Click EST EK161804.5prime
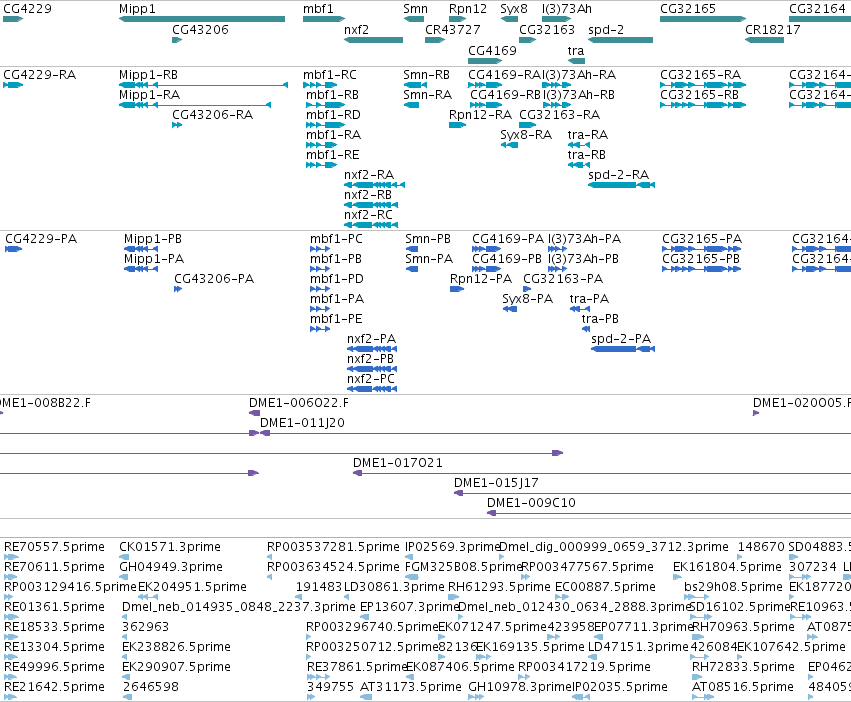This screenshot has width=851, height=702. tap(727, 567)
